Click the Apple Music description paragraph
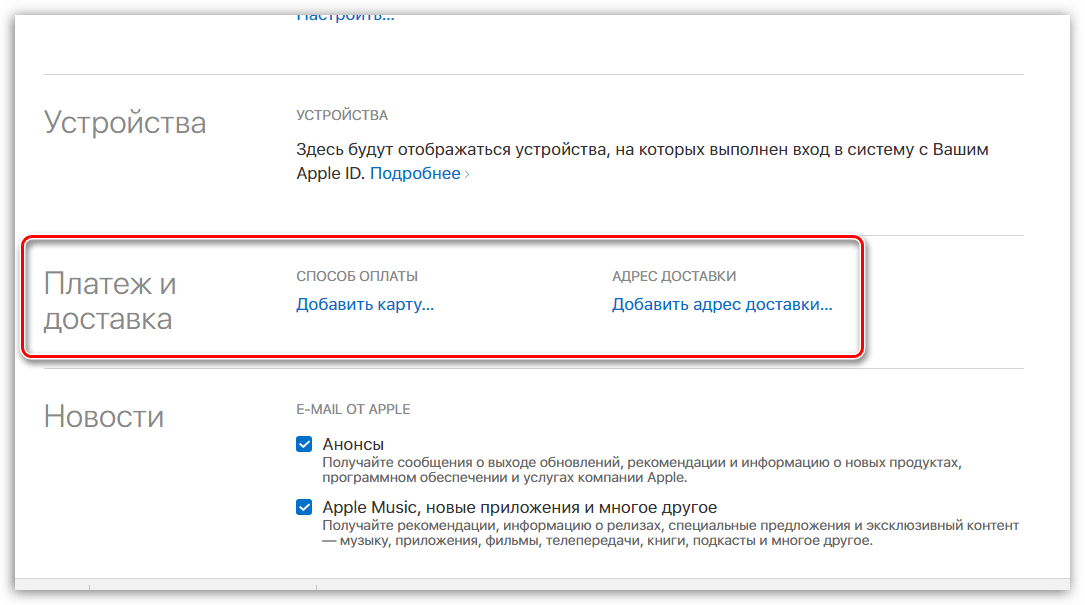The width and height of the screenshot is (1085, 605). [670, 533]
